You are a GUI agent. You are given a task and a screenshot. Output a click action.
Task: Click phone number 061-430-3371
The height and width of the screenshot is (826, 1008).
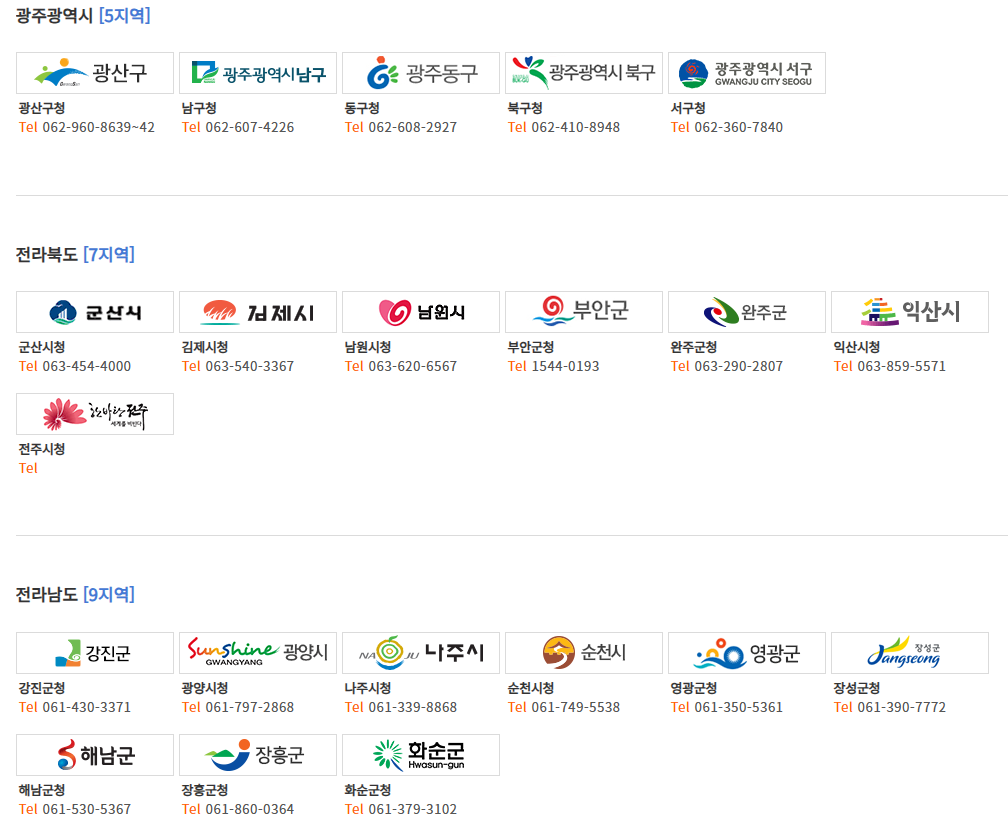87,707
